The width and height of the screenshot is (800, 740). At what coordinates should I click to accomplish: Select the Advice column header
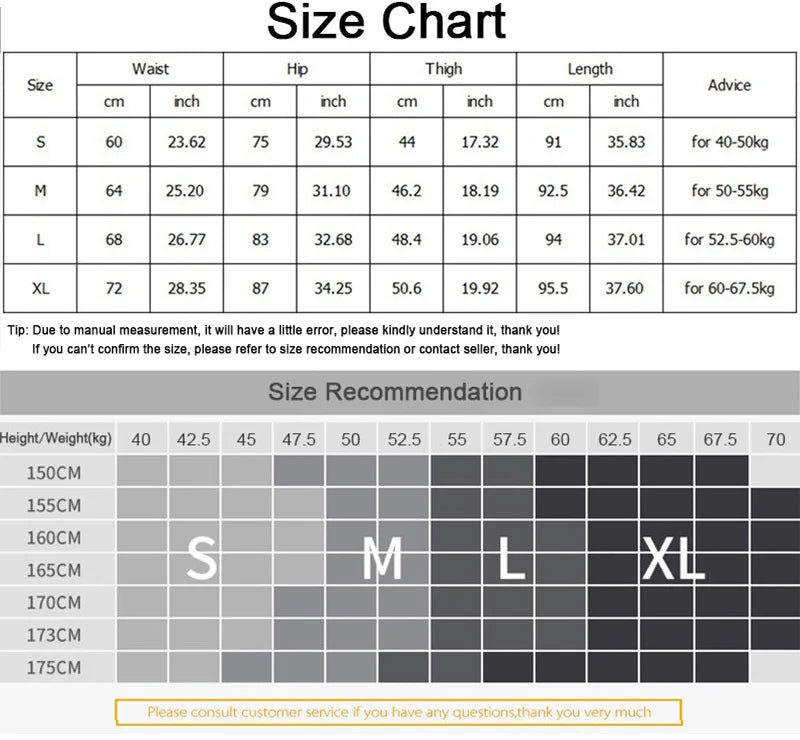click(729, 85)
